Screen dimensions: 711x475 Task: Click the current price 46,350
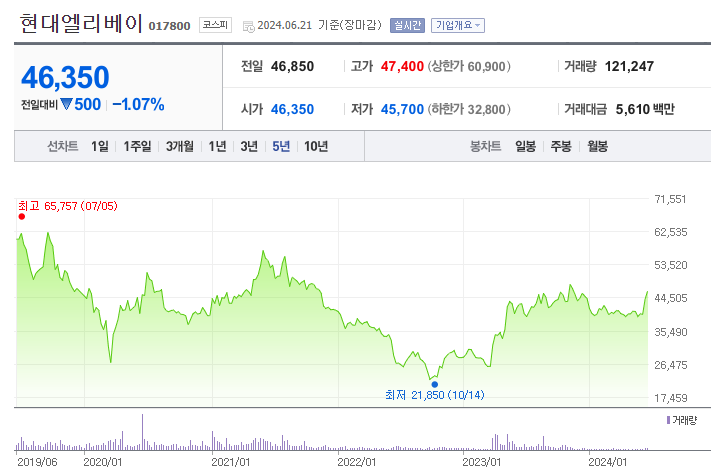coord(65,78)
